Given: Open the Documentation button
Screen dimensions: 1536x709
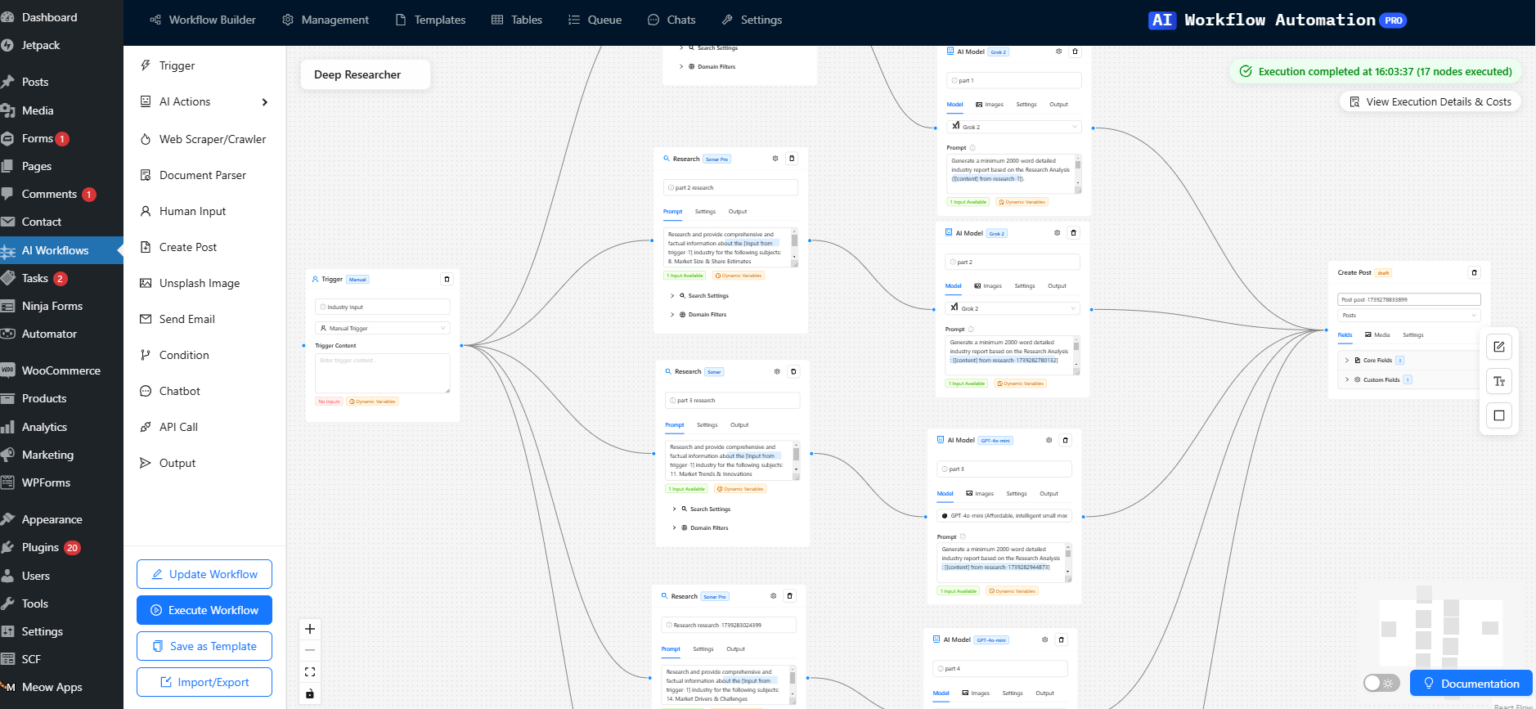Looking at the screenshot, I should pyautogui.click(x=1471, y=683).
